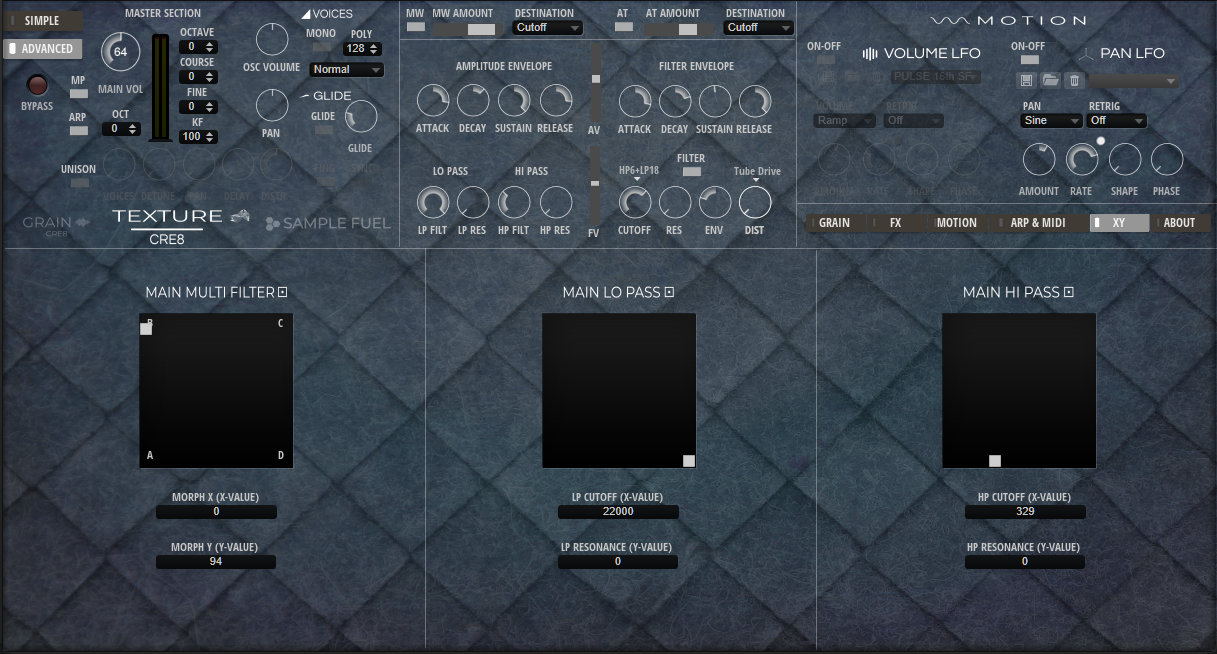Click the Pan LFO open folder icon

pos(1050,80)
